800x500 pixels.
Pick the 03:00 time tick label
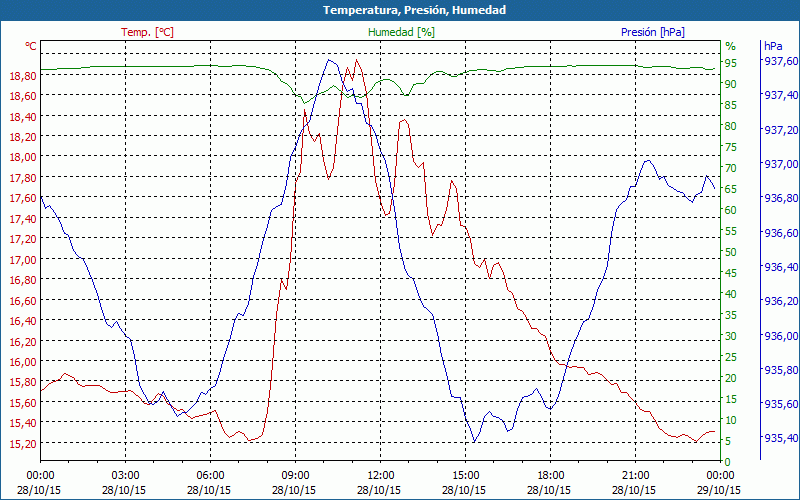[125, 476]
